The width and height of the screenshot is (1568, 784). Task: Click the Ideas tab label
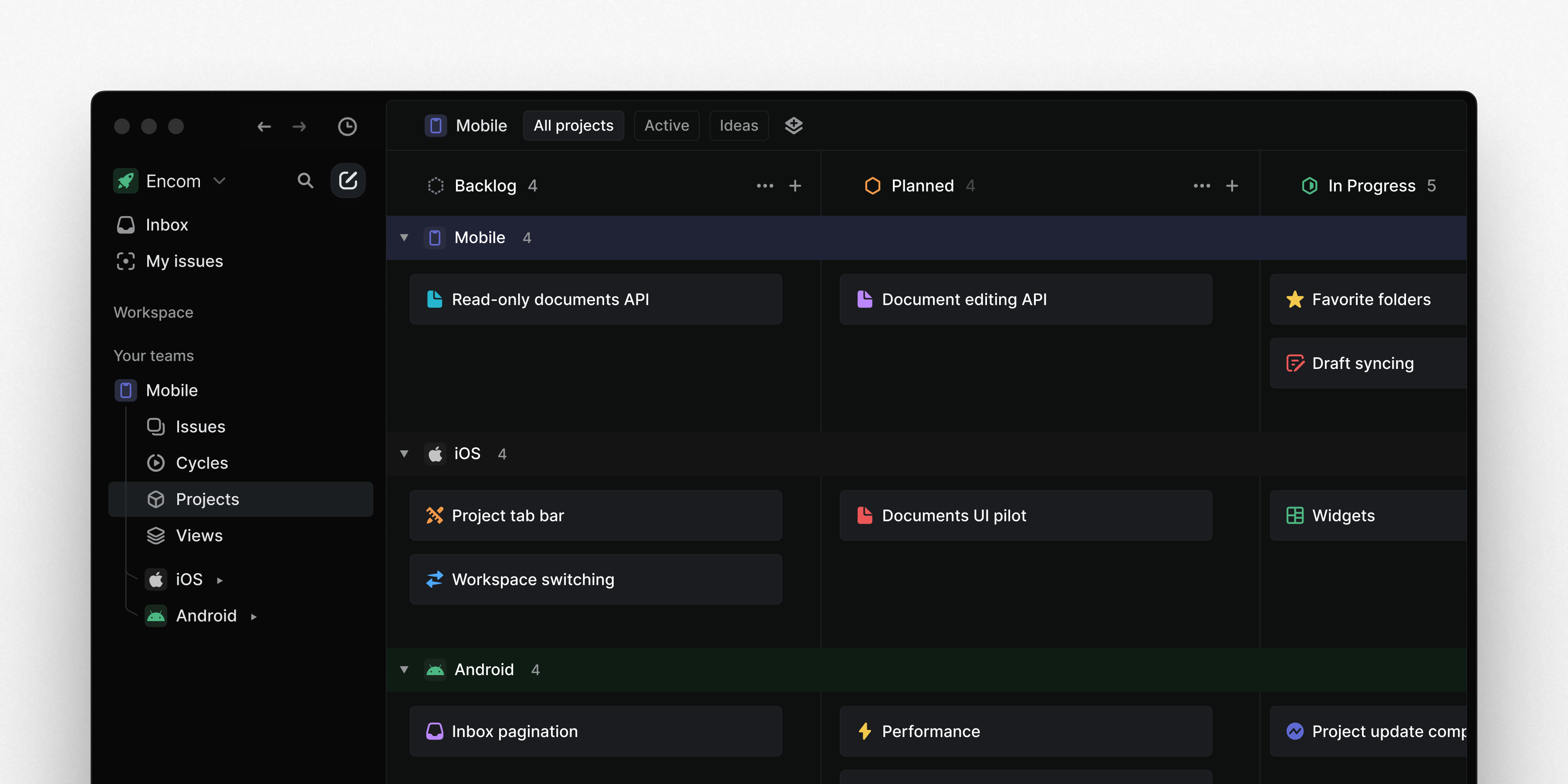(738, 125)
